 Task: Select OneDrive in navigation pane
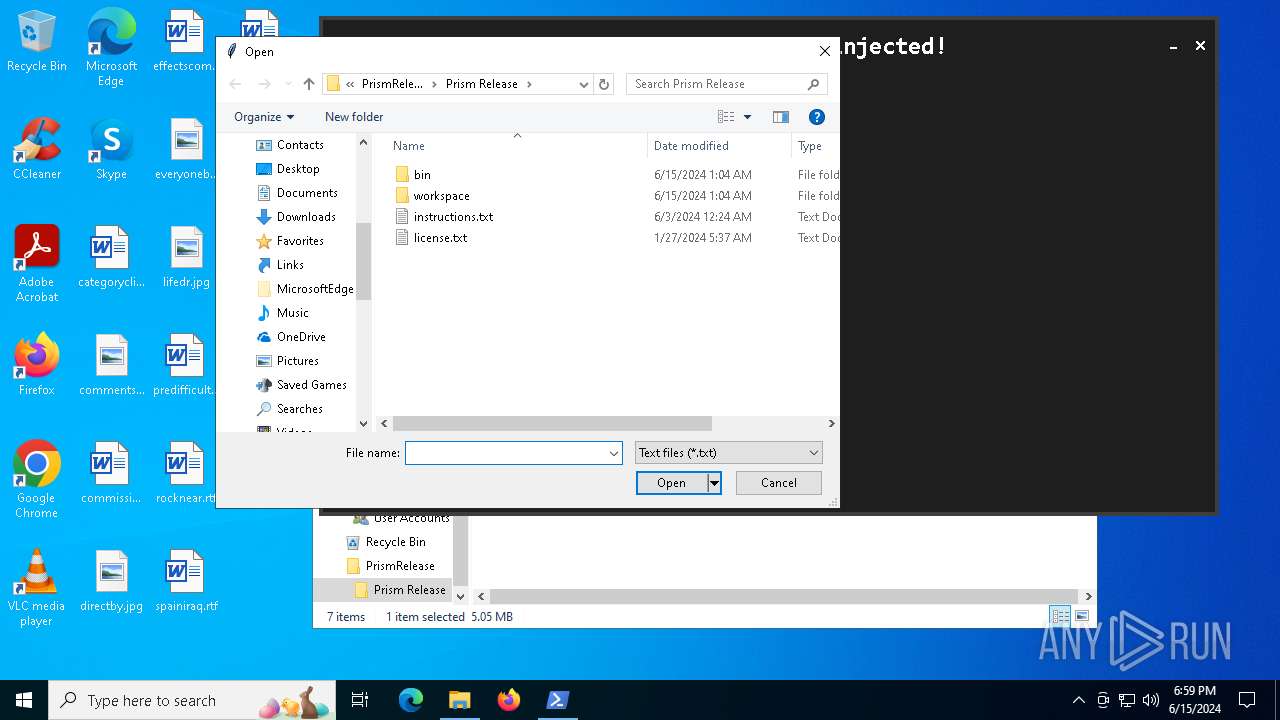point(301,337)
